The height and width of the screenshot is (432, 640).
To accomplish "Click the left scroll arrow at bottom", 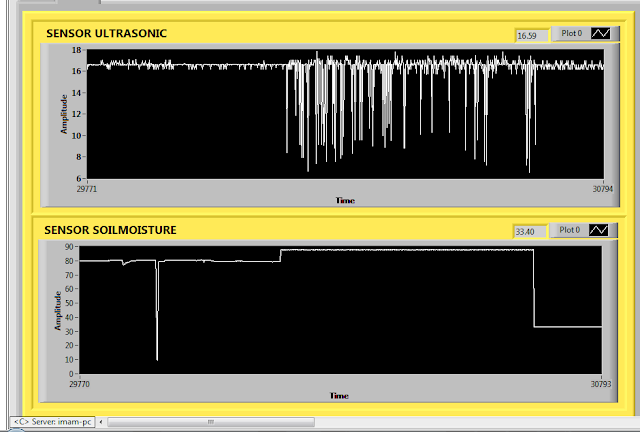I will click(101, 422).
